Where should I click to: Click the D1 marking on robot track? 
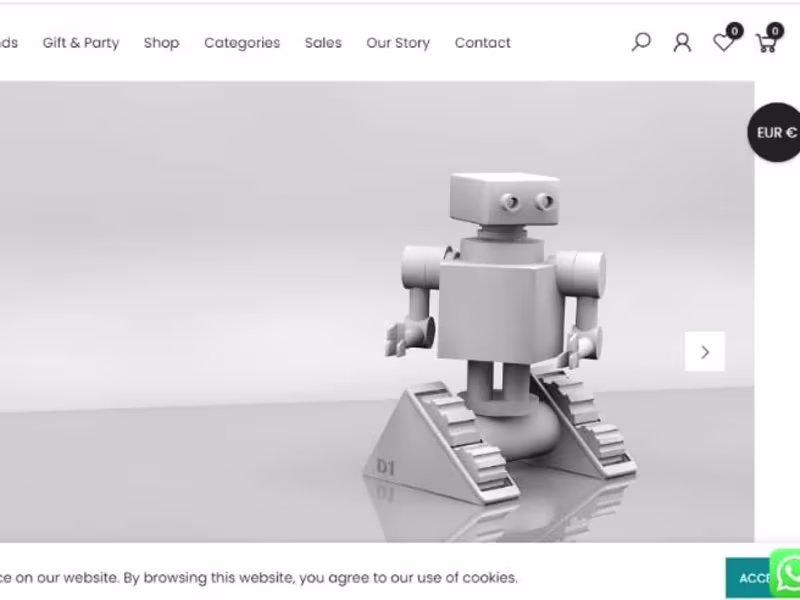click(385, 466)
